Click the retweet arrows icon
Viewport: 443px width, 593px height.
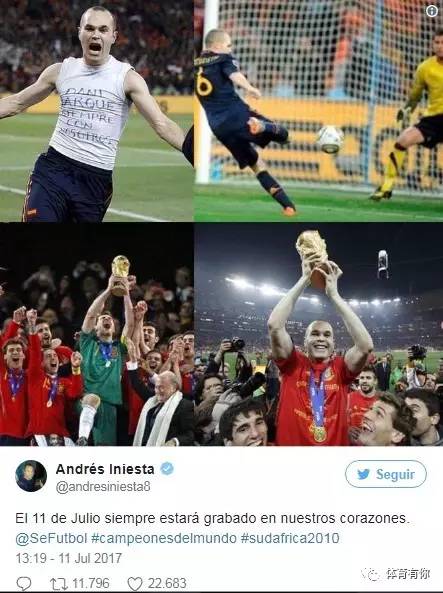(x=59, y=583)
